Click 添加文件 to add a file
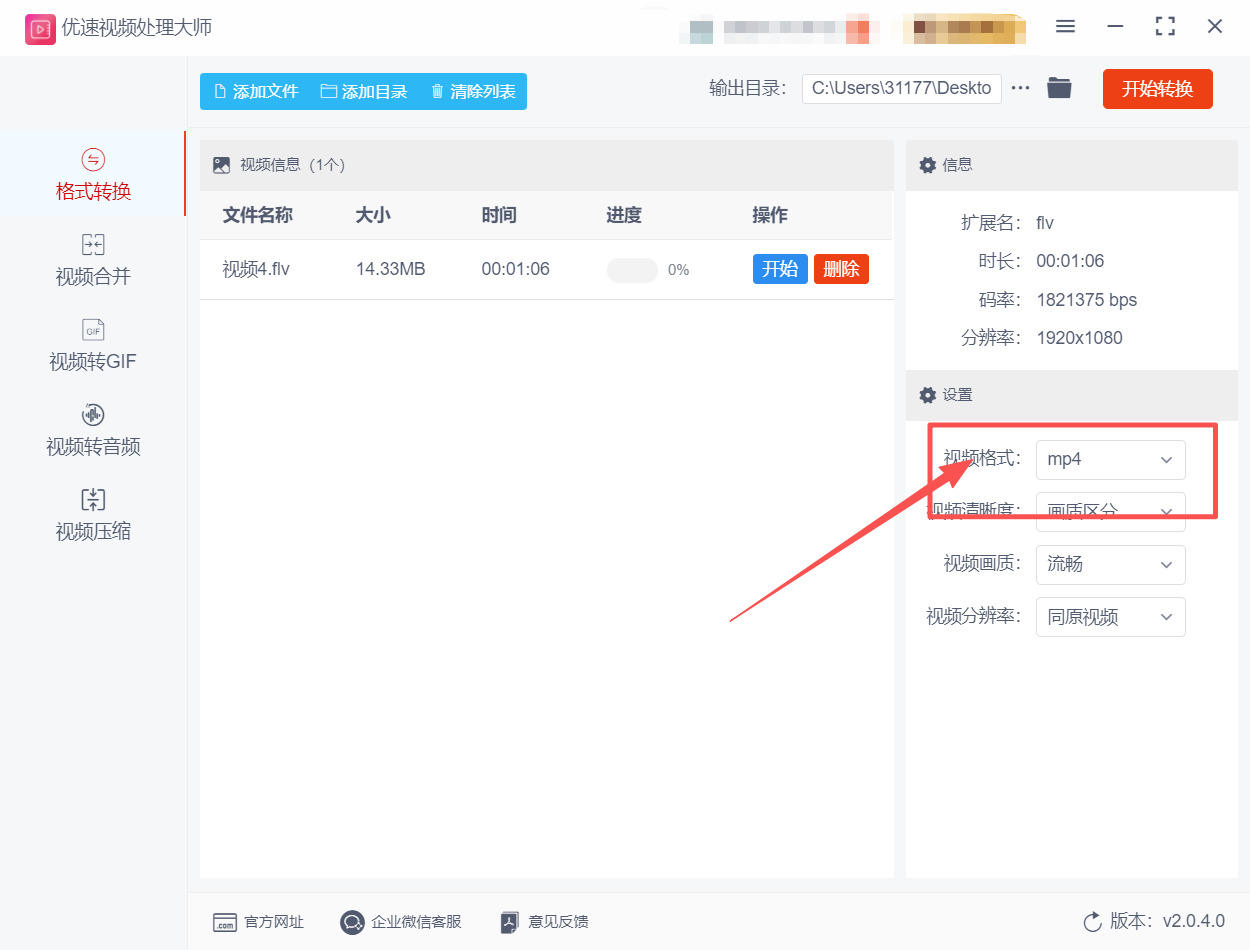This screenshot has width=1250, height=950. pos(253,90)
